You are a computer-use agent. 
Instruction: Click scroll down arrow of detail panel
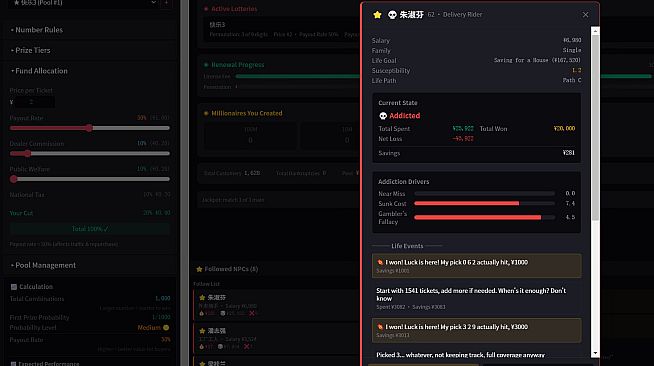click(595, 353)
